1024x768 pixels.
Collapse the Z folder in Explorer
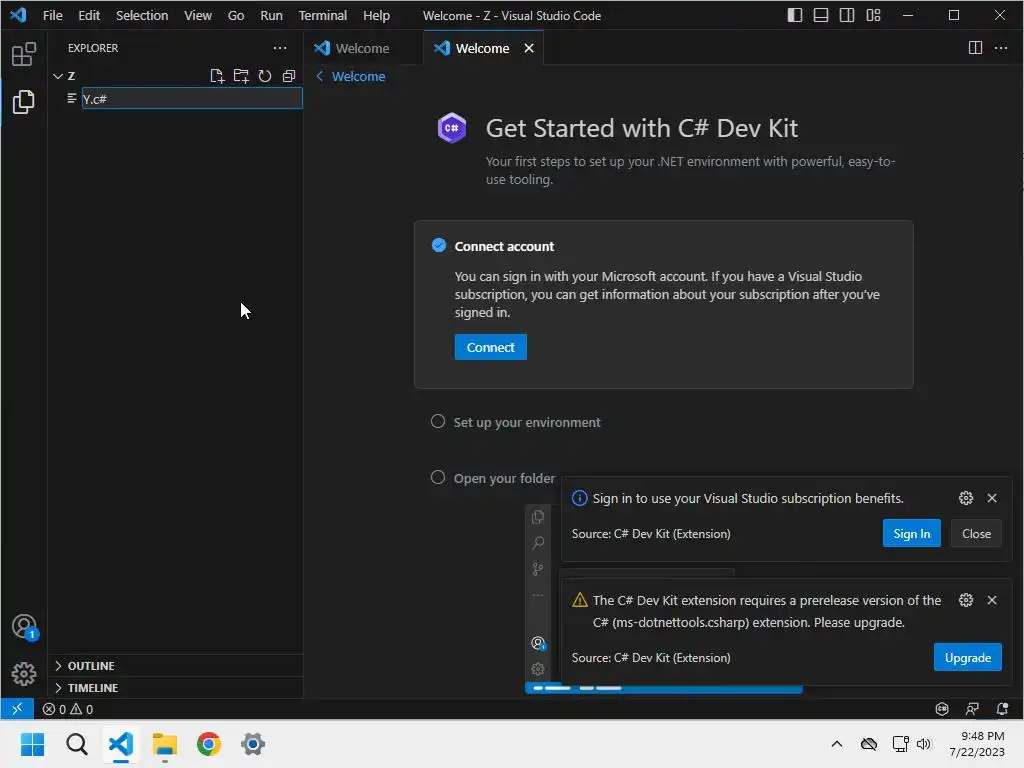[58, 76]
